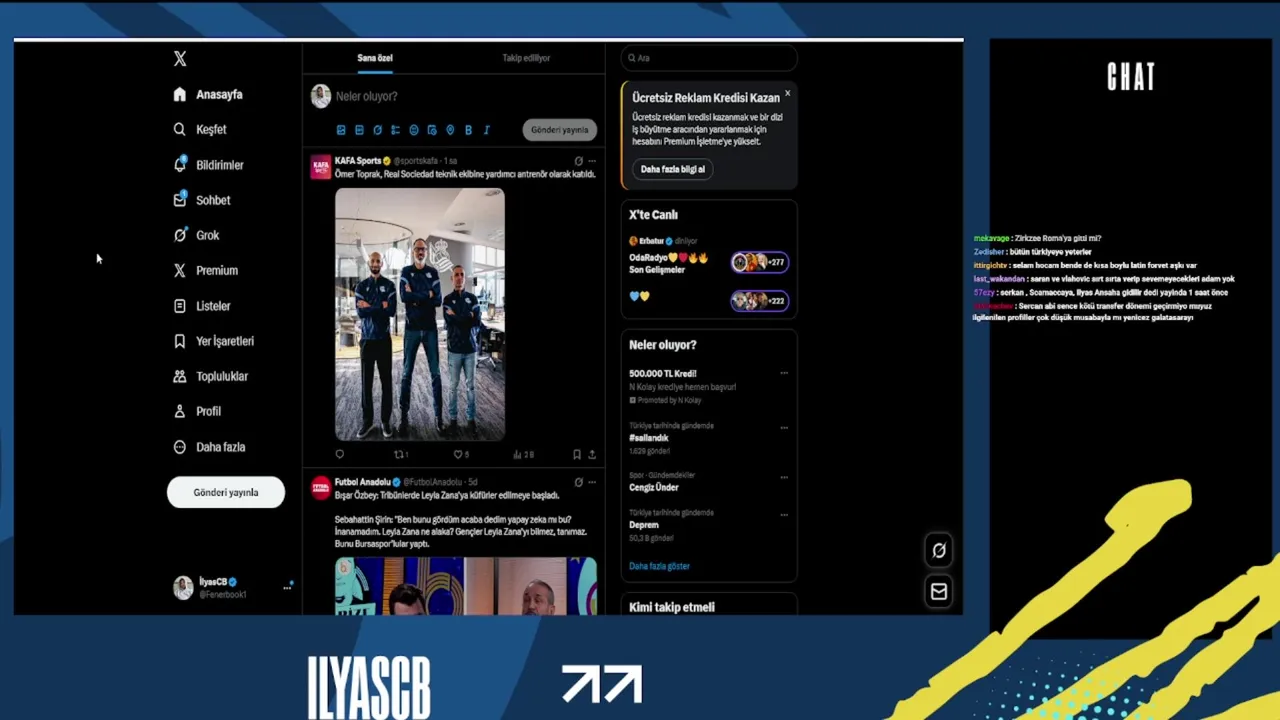Screen dimensions: 1280x720
Task: Click the Grok icon in the composer toolbar
Action: point(377,130)
